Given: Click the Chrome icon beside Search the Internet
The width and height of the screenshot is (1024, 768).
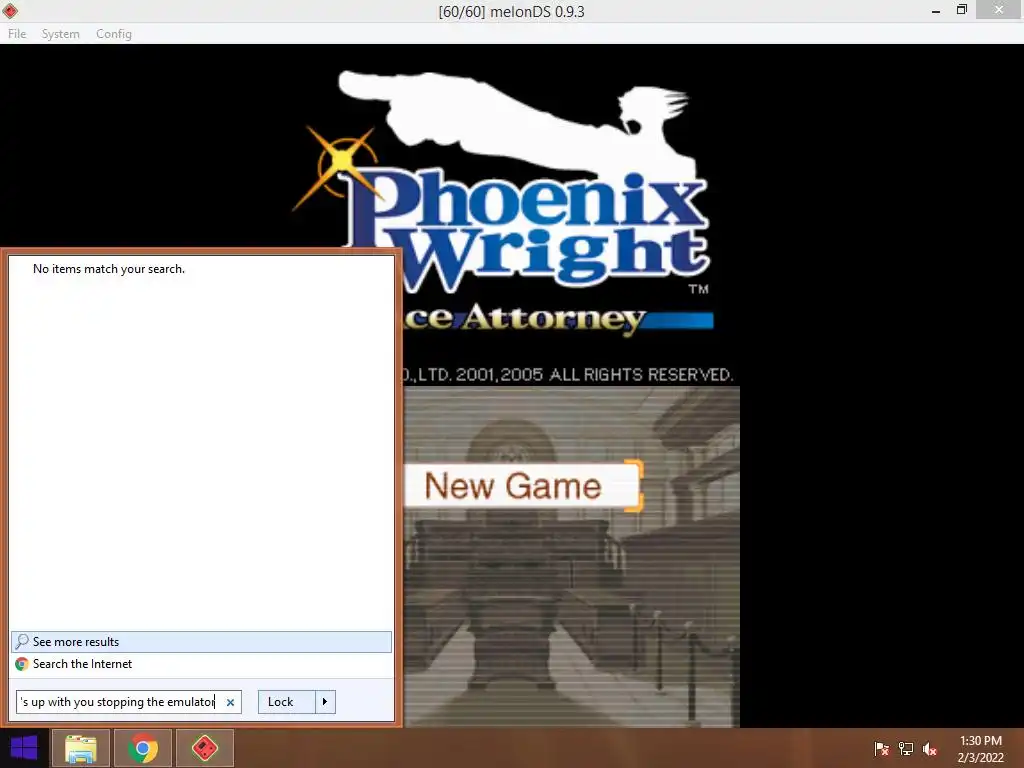Looking at the screenshot, I should click(22, 664).
